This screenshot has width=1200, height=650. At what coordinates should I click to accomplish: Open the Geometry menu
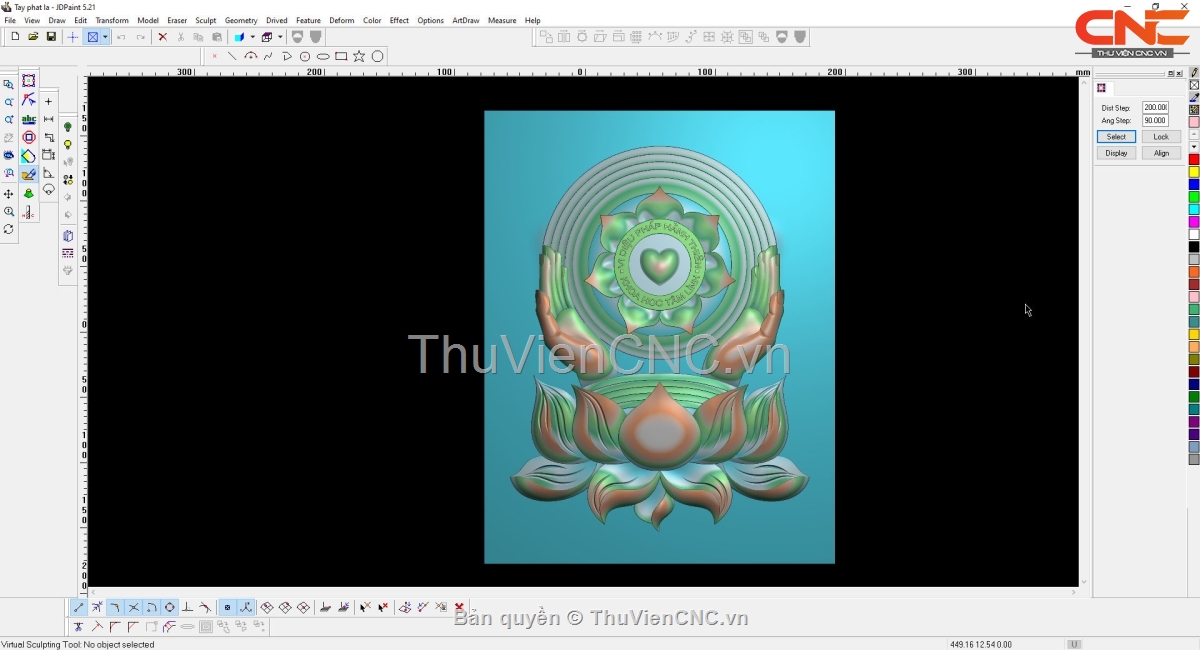coord(241,20)
